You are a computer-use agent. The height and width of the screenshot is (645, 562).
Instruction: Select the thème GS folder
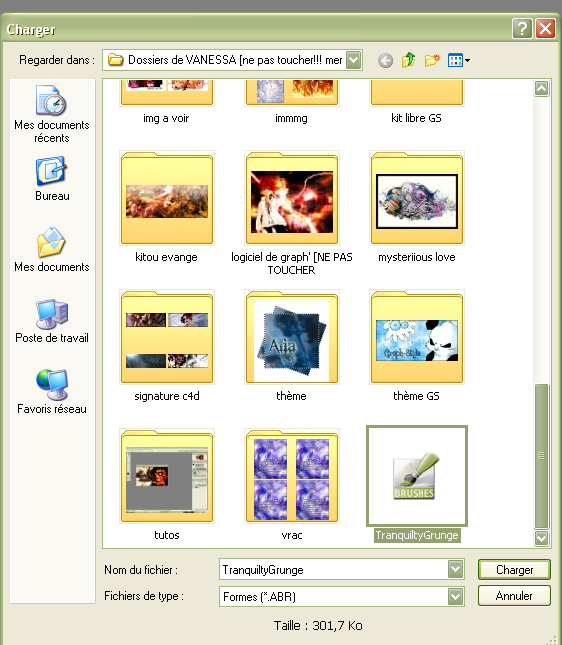pos(417,346)
